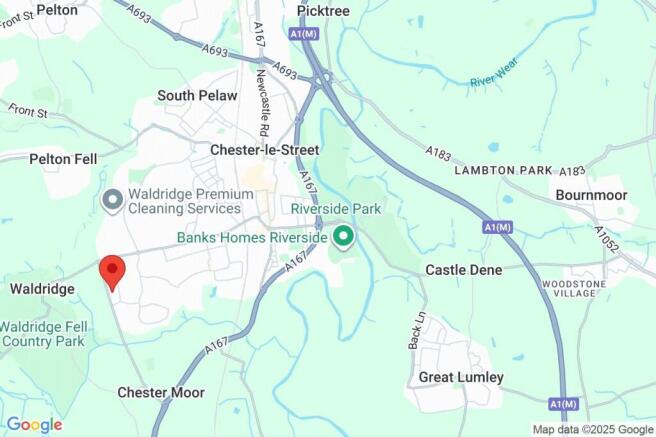This screenshot has width=656, height=437.
Task: Open the Google logo link
Action: 35,425
